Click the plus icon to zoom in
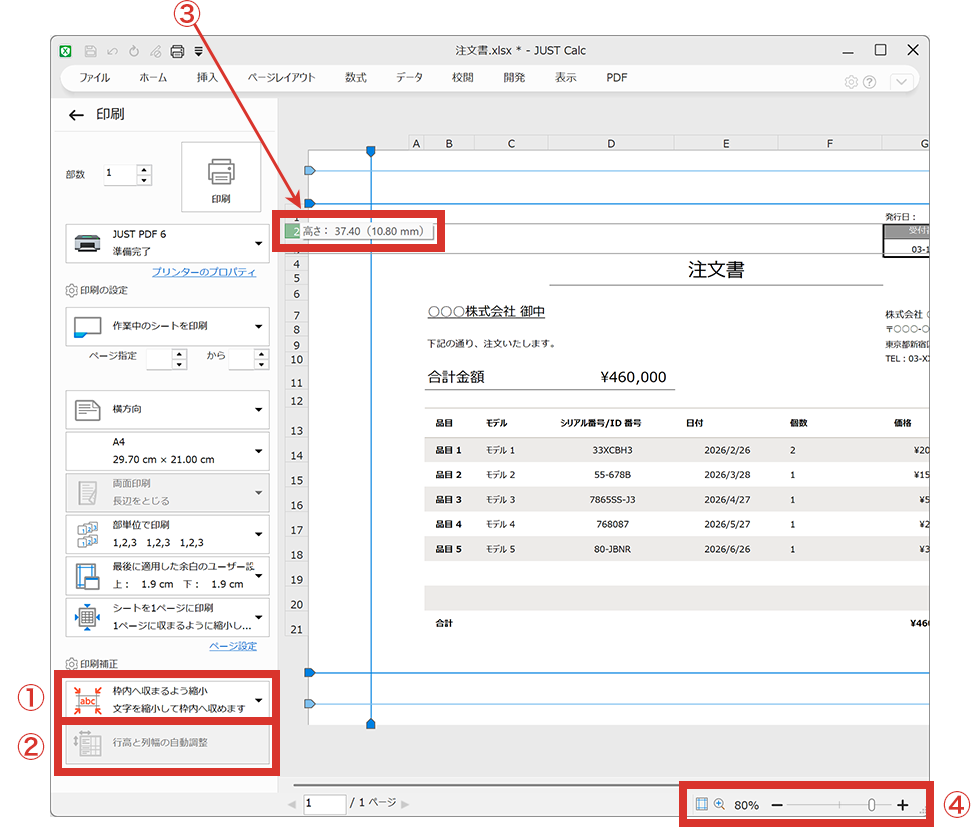 pyautogui.click(x=902, y=805)
